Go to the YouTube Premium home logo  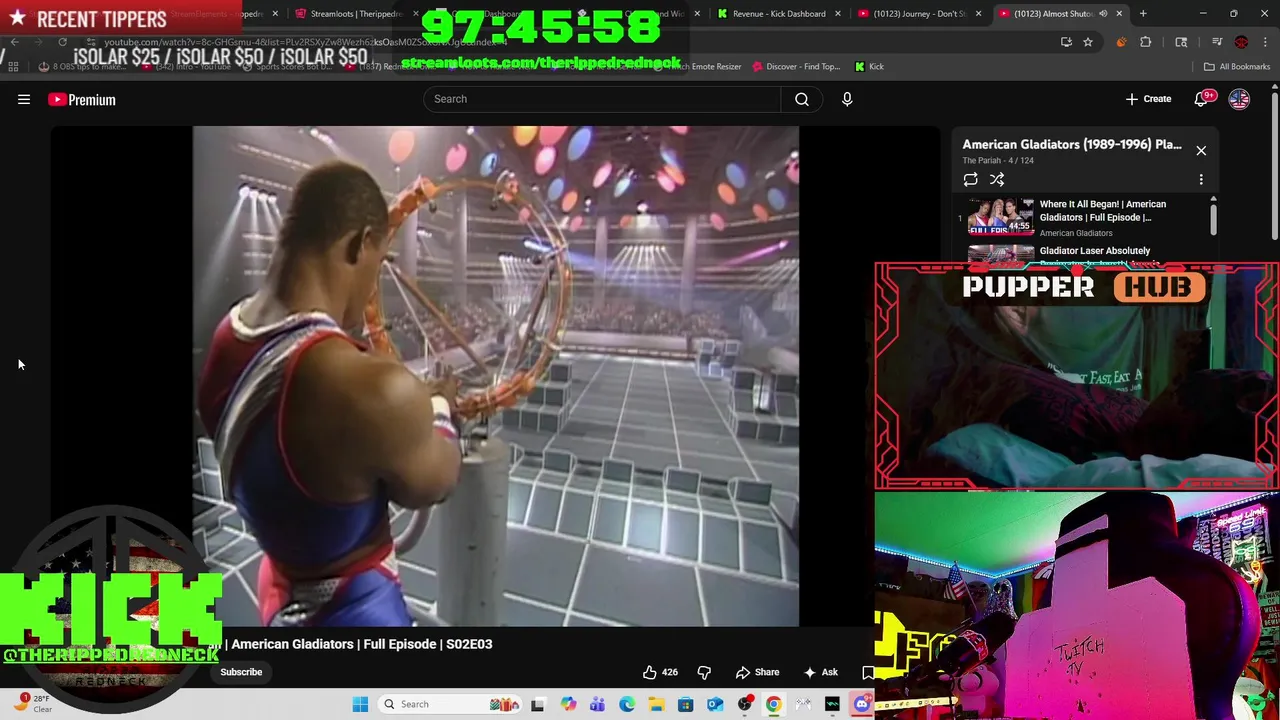[82, 99]
